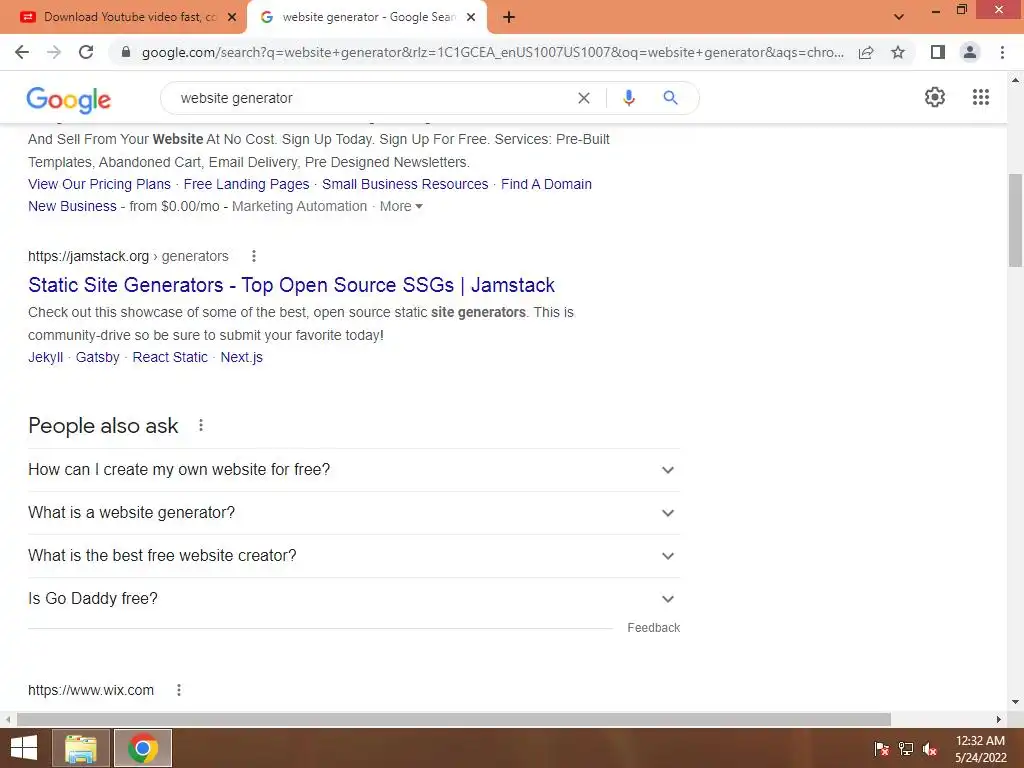This screenshot has height=768, width=1024.
Task: Open Free Landing Pages link
Action: (x=246, y=184)
